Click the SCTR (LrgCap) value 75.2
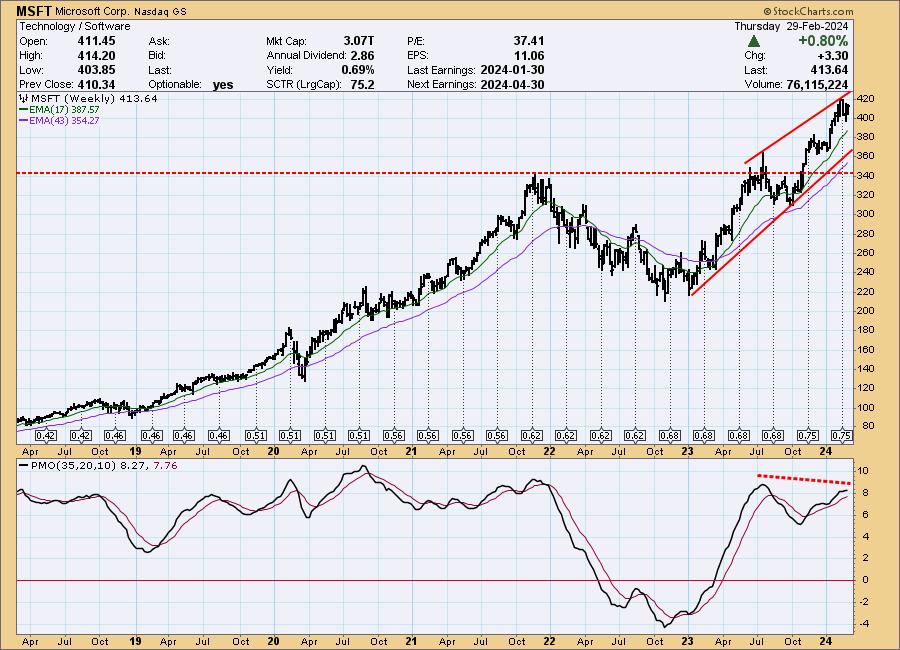The width and height of the screenshot is (900, 650). (360, 85)
